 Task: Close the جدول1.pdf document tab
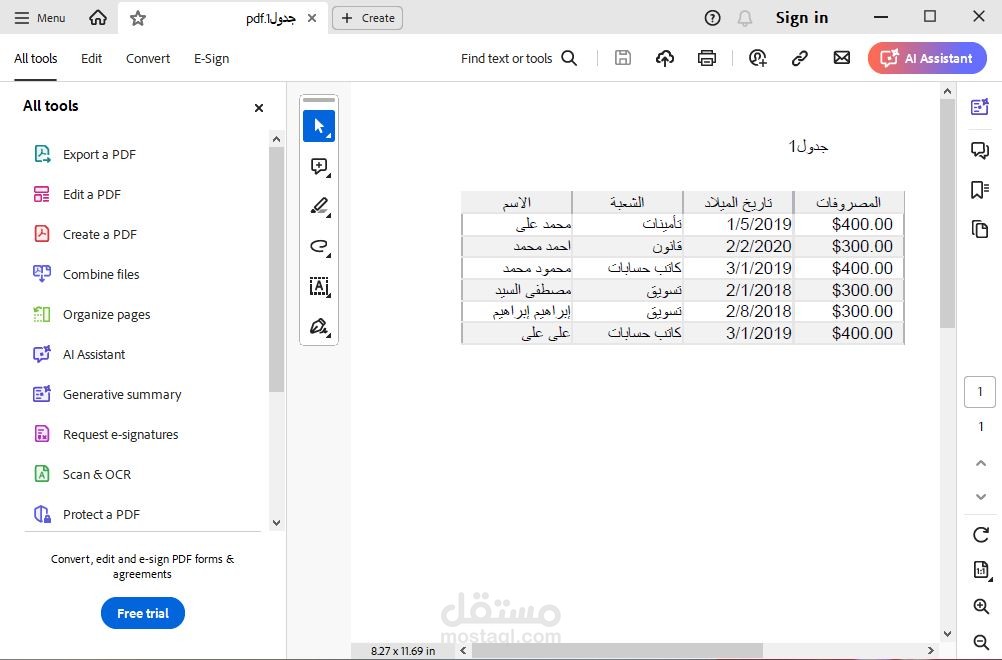pyautogui.click(x=312, y=19)
